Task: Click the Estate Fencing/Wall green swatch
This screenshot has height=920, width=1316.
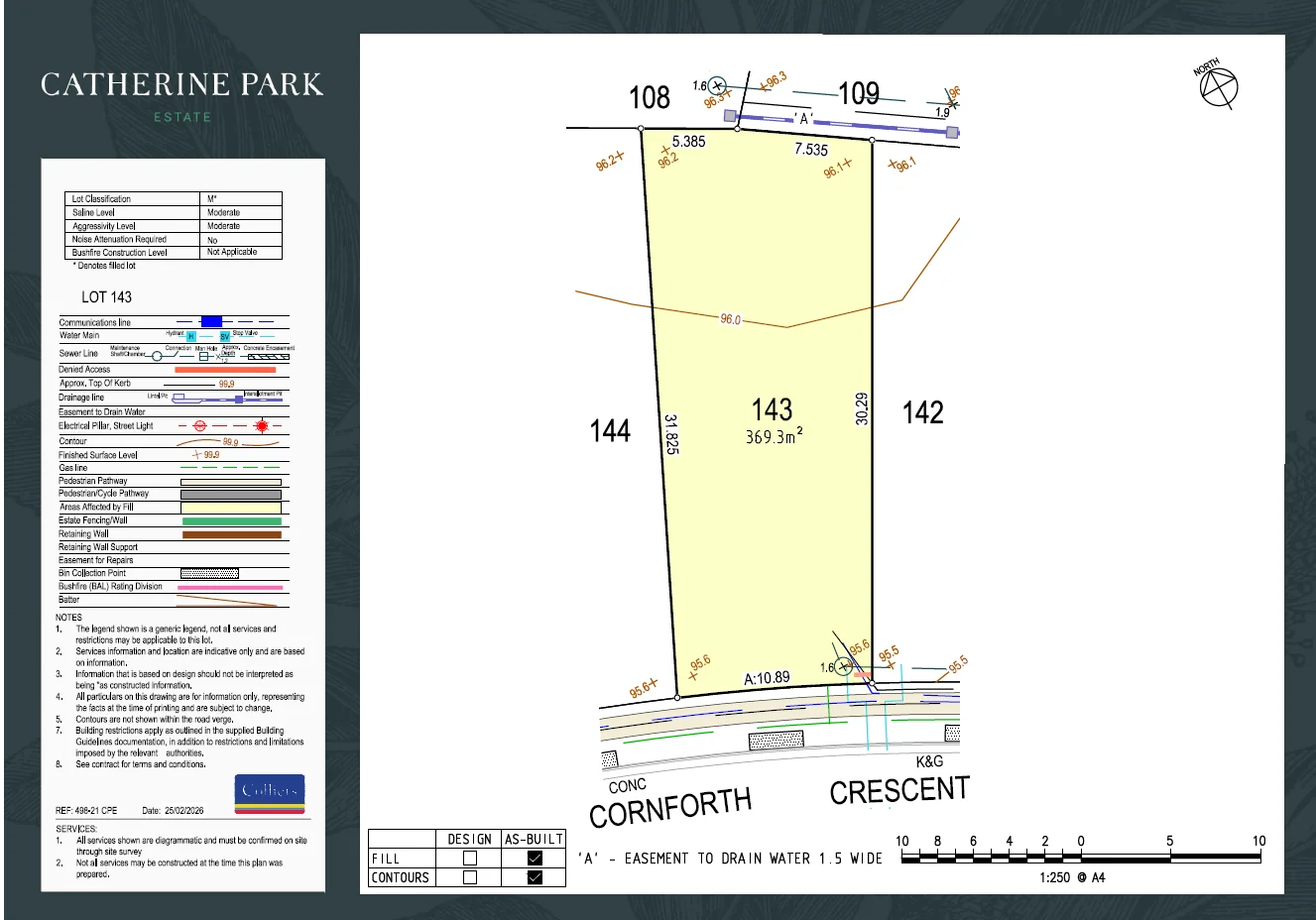Action: click(231, 520)
